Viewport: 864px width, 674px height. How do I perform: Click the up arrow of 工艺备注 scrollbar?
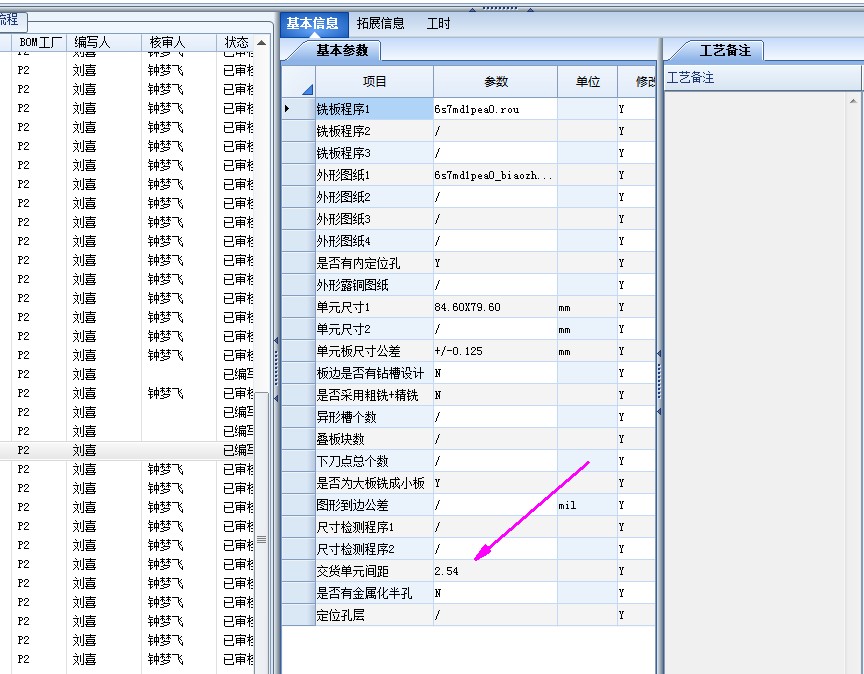853,101
